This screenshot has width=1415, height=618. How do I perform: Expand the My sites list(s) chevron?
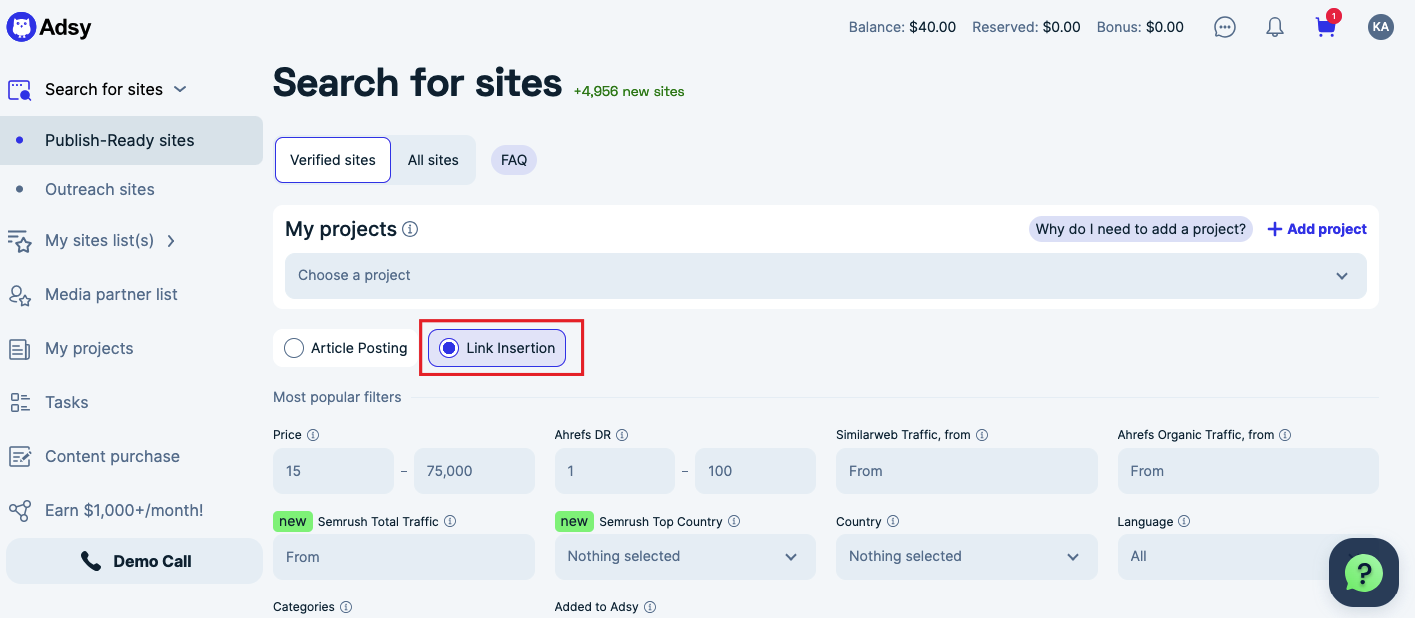pyautogui.click(x=171, y=241)
